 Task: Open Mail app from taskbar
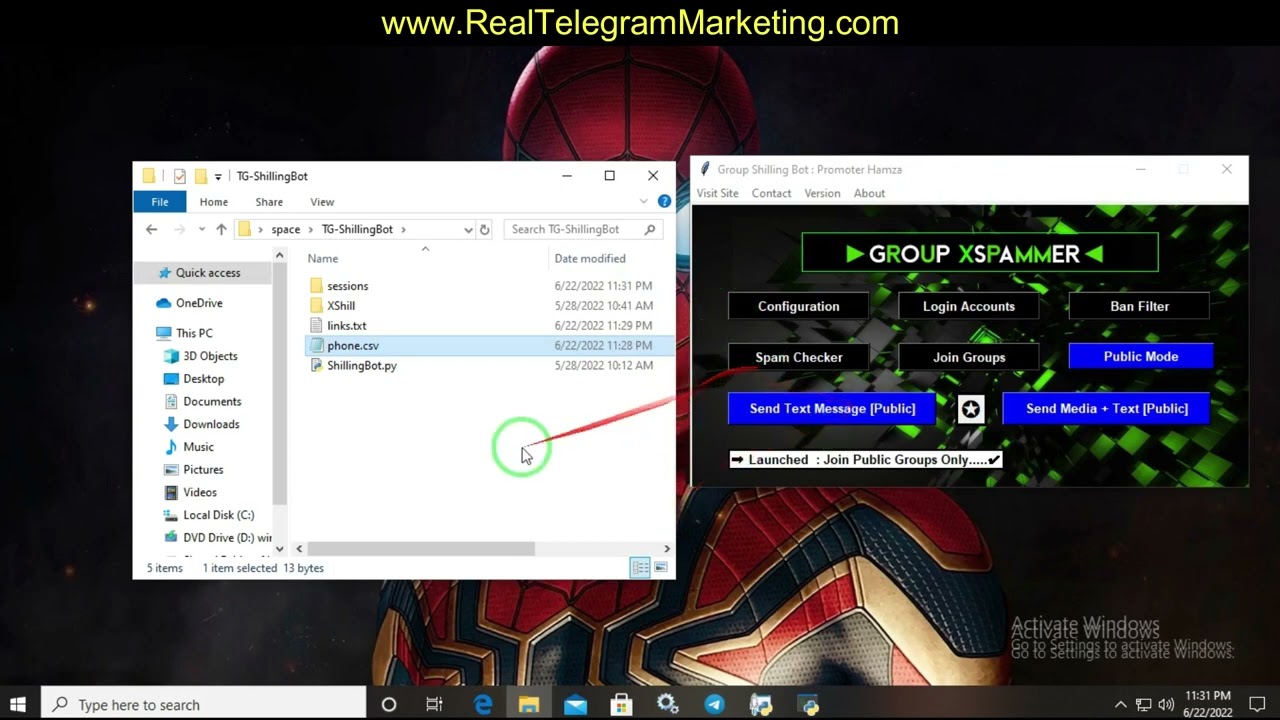click(x=575, y=704)
